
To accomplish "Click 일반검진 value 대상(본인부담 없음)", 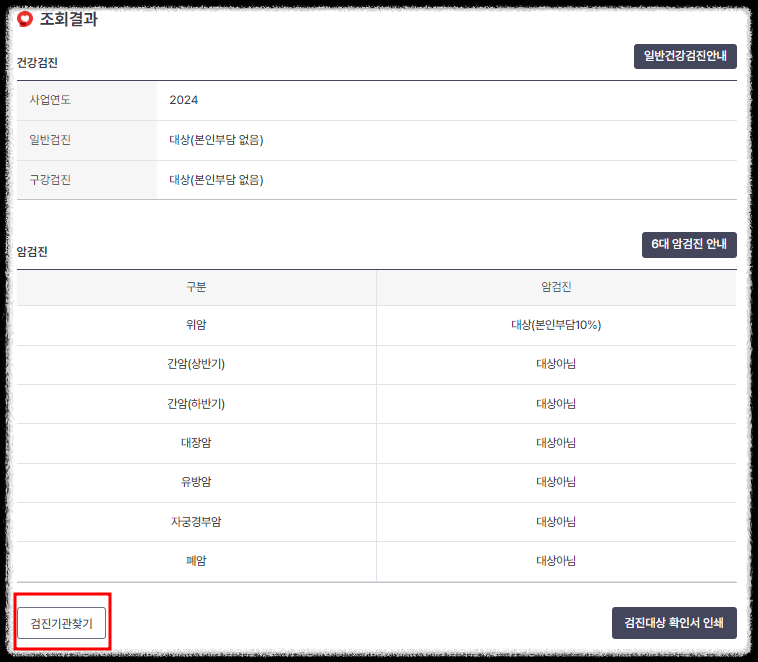I will [x=216, y=140].
